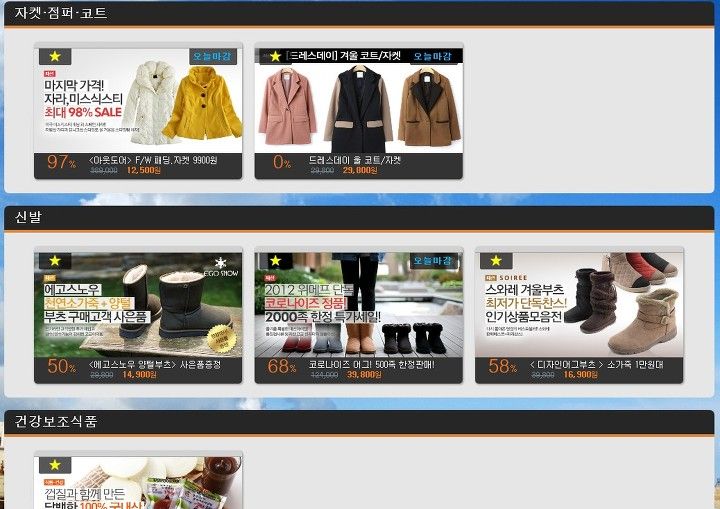The height and width of the screenshot is (509, 720).
Task: Open 코로나이즈 어그! 500족 한정판매 link
Action: tap(371, 365)
